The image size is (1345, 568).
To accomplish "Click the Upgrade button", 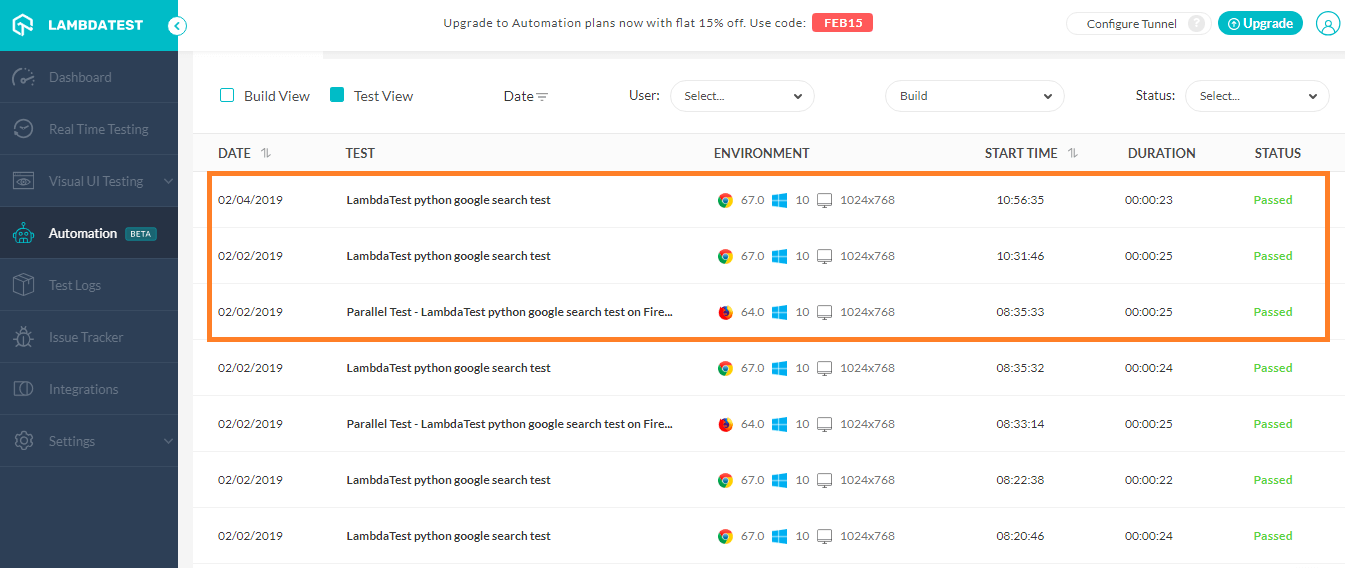I will click(x=1260, y=24).
